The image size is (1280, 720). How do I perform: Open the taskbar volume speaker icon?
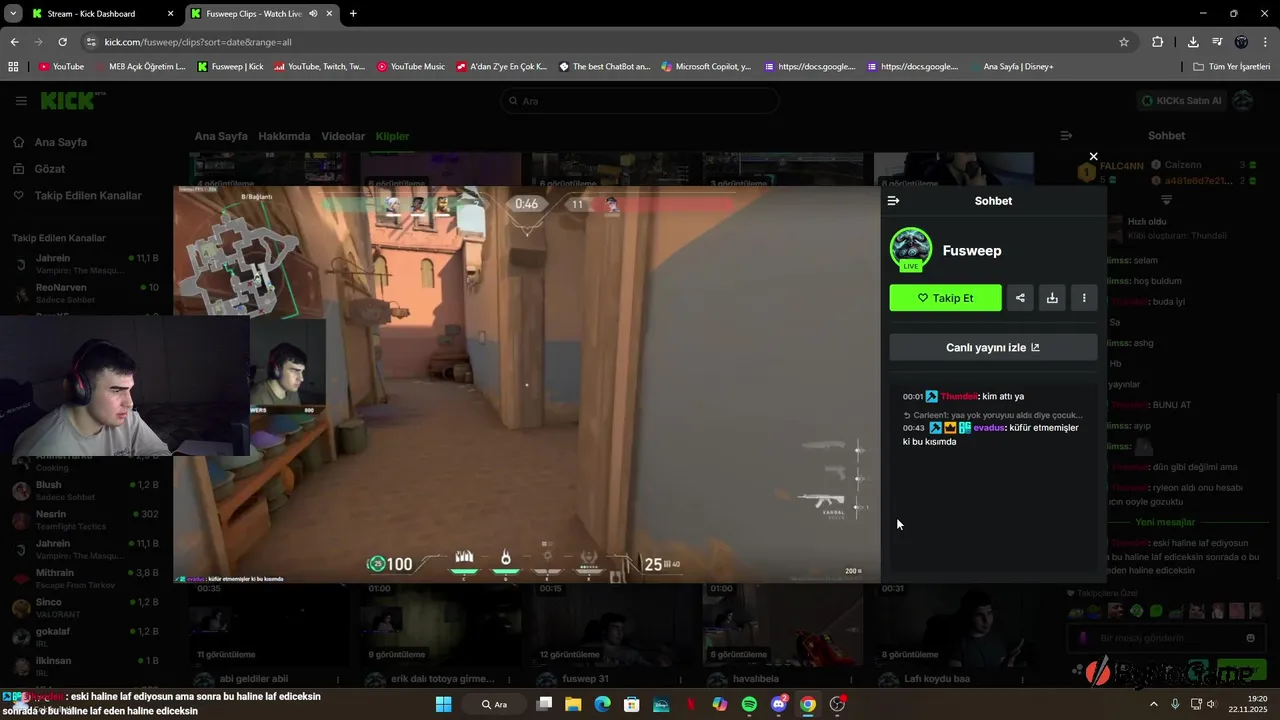[x=1211, y=704]
